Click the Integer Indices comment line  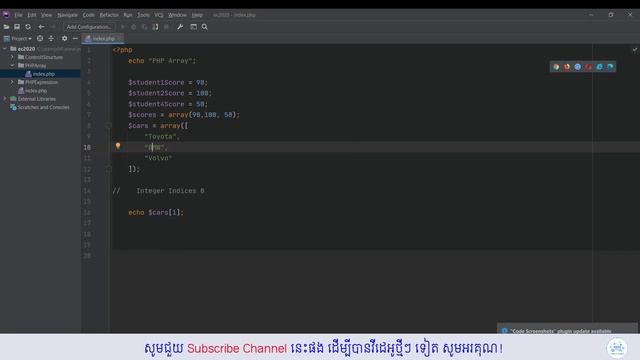(x=158, y=191)
